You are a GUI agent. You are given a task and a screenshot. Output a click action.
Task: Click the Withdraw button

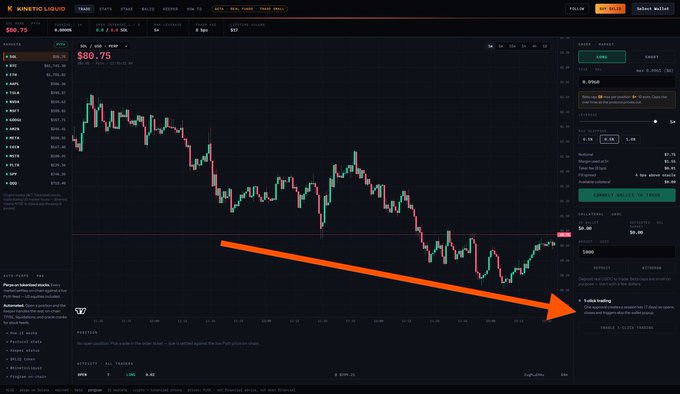(651, 268)
